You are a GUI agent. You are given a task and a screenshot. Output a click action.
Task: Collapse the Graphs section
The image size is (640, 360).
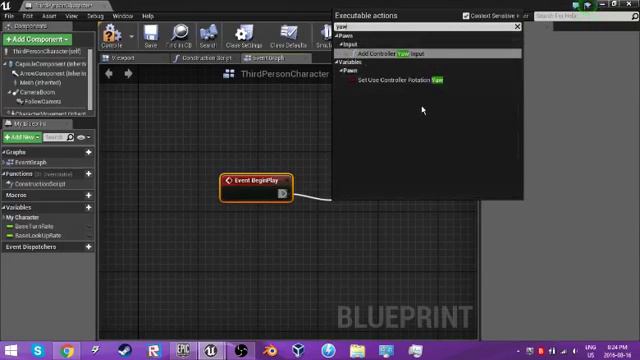click(x=4, y=152)
